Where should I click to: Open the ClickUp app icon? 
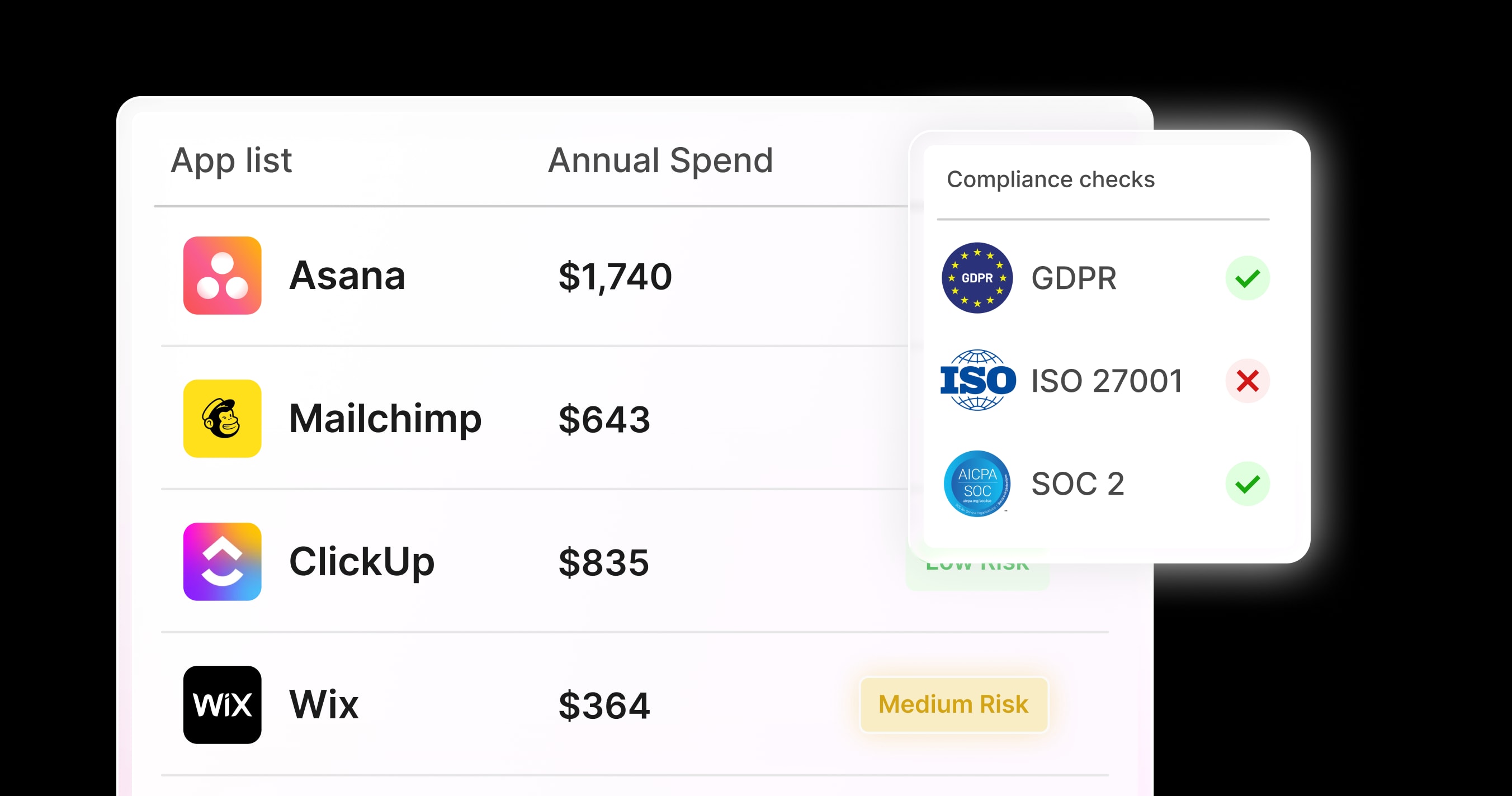pos(222,561)
